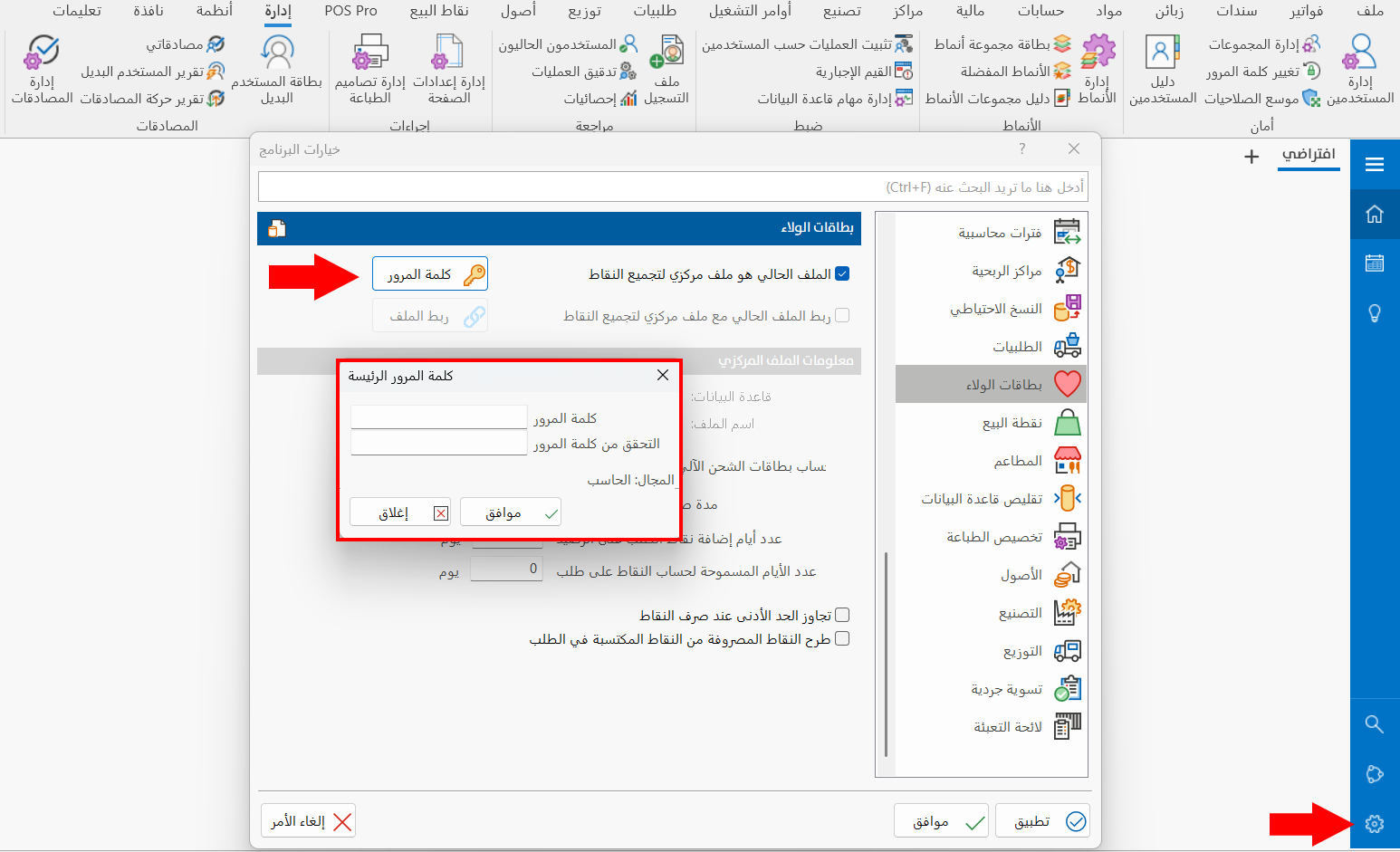Open إدارة تصاميم الطباعة

[369, 68]
